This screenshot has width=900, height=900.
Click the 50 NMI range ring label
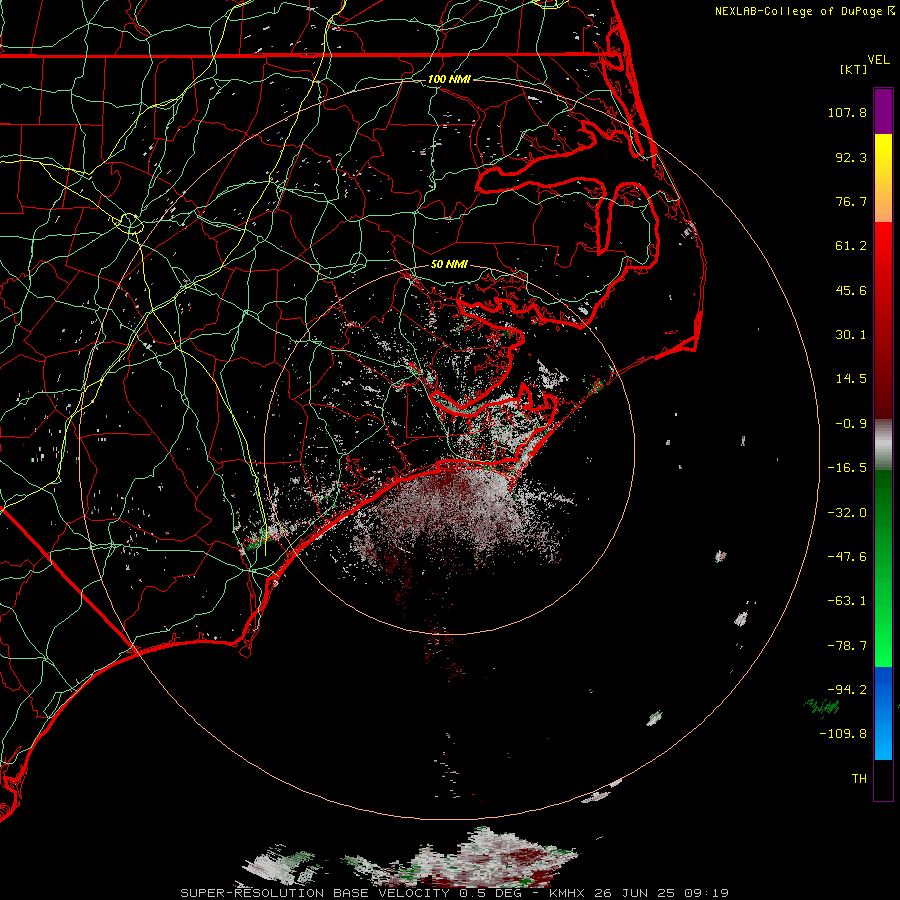[449, 265]
